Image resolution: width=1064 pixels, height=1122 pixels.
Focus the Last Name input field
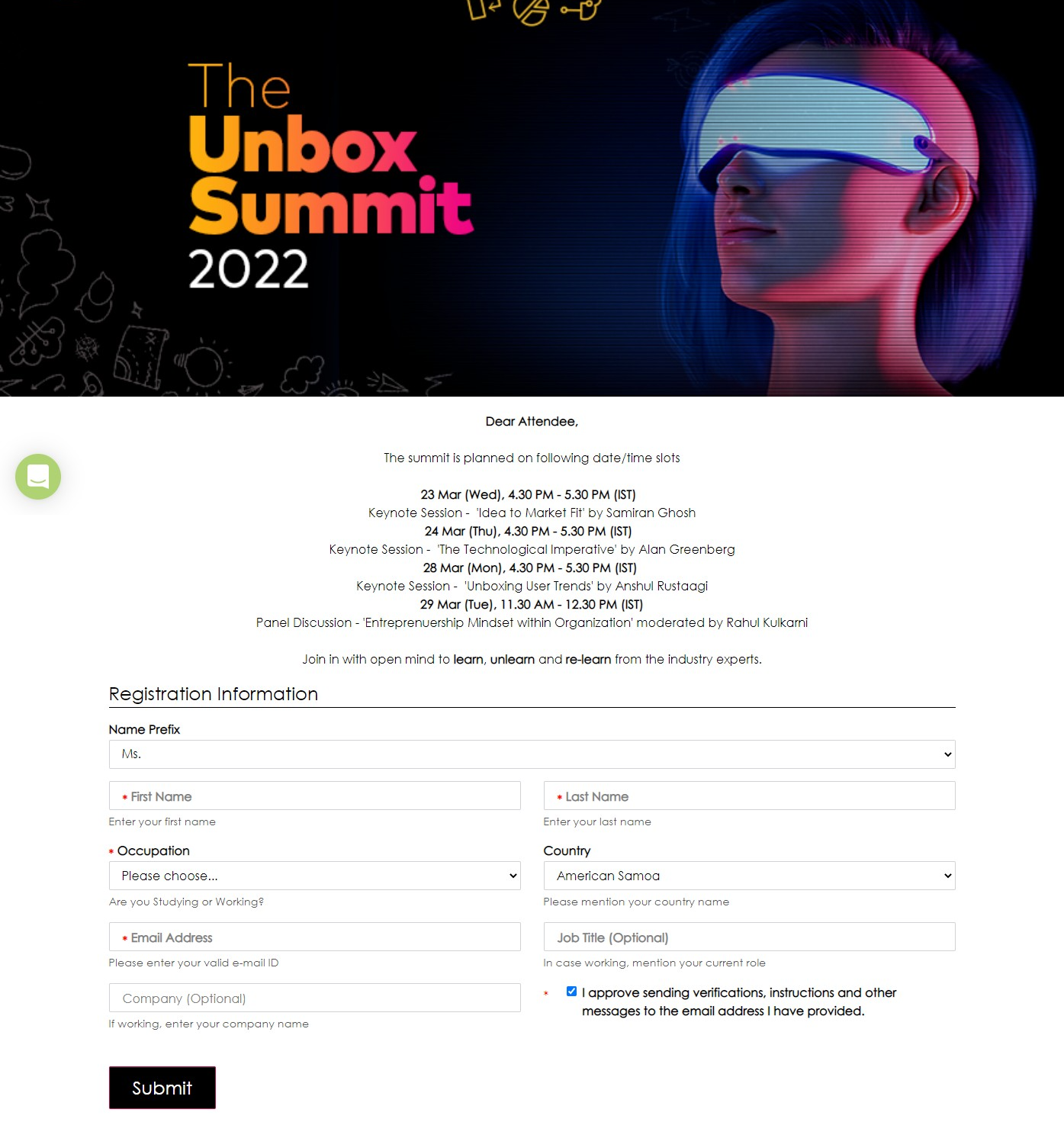click(x=750, y=796)
